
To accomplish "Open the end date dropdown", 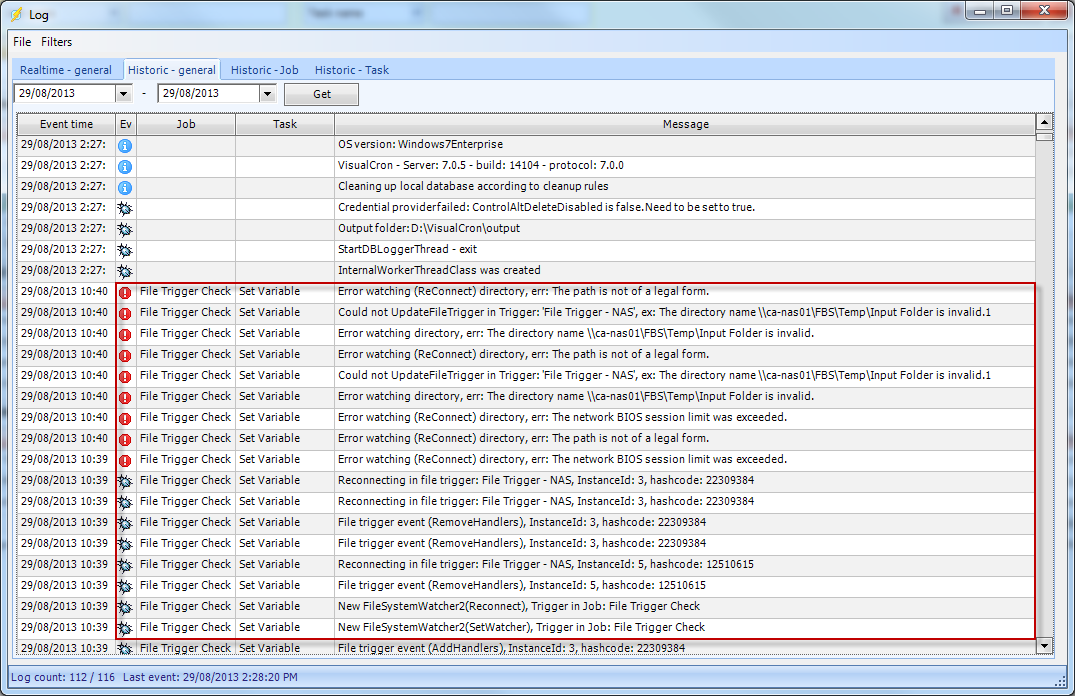I will pyautogui.click(x=267, y=94).
